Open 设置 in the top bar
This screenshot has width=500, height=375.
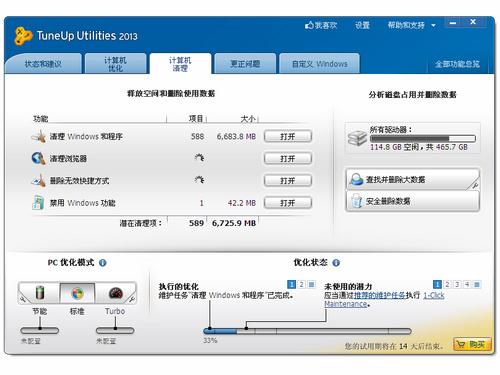click(x=362, y=25)
